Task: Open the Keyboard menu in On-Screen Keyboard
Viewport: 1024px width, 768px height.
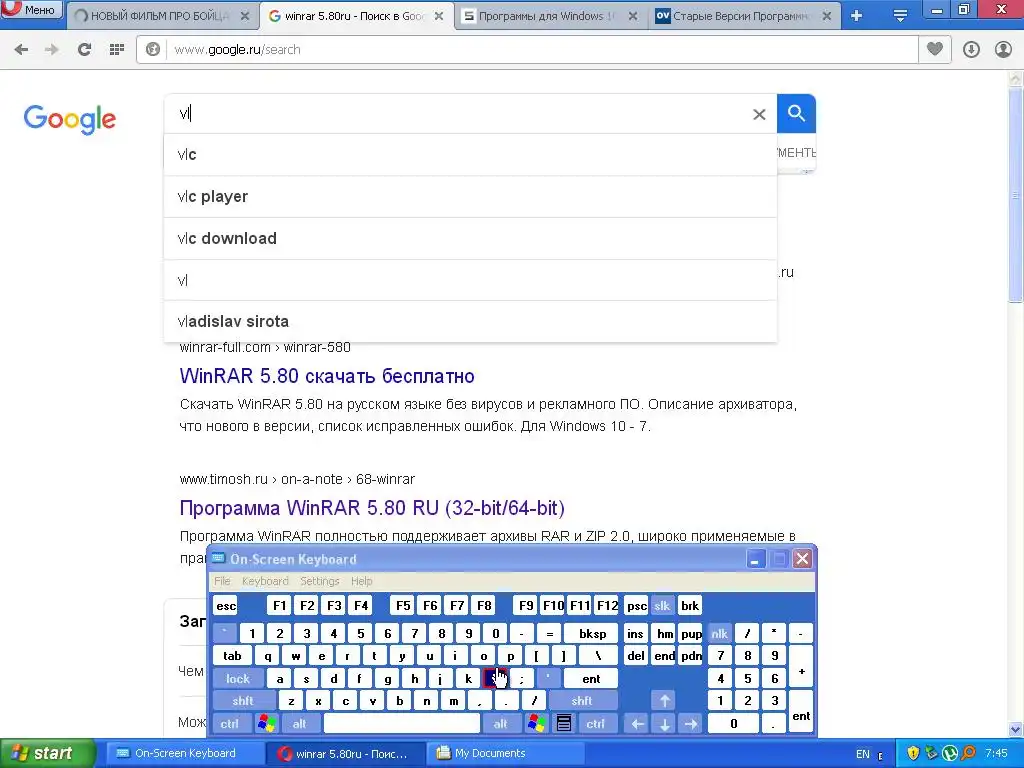Action: pos(265,581)
